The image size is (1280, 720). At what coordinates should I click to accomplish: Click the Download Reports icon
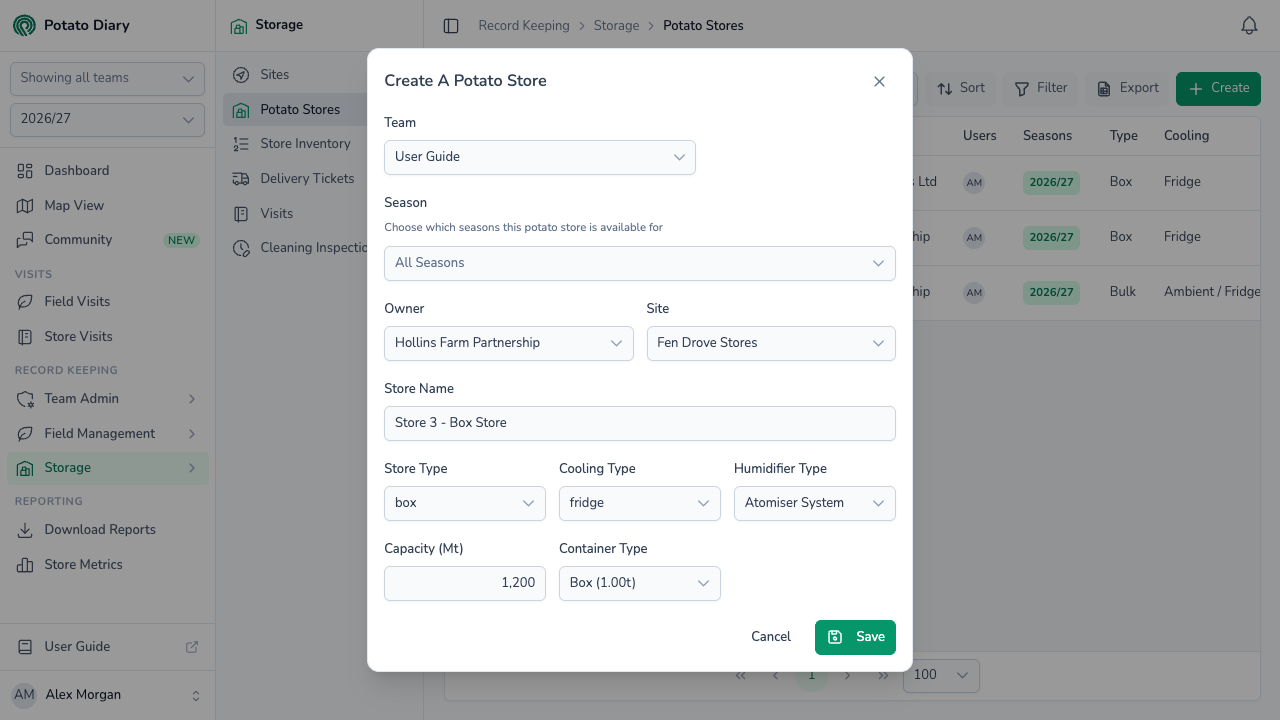(x=25, y=530)
